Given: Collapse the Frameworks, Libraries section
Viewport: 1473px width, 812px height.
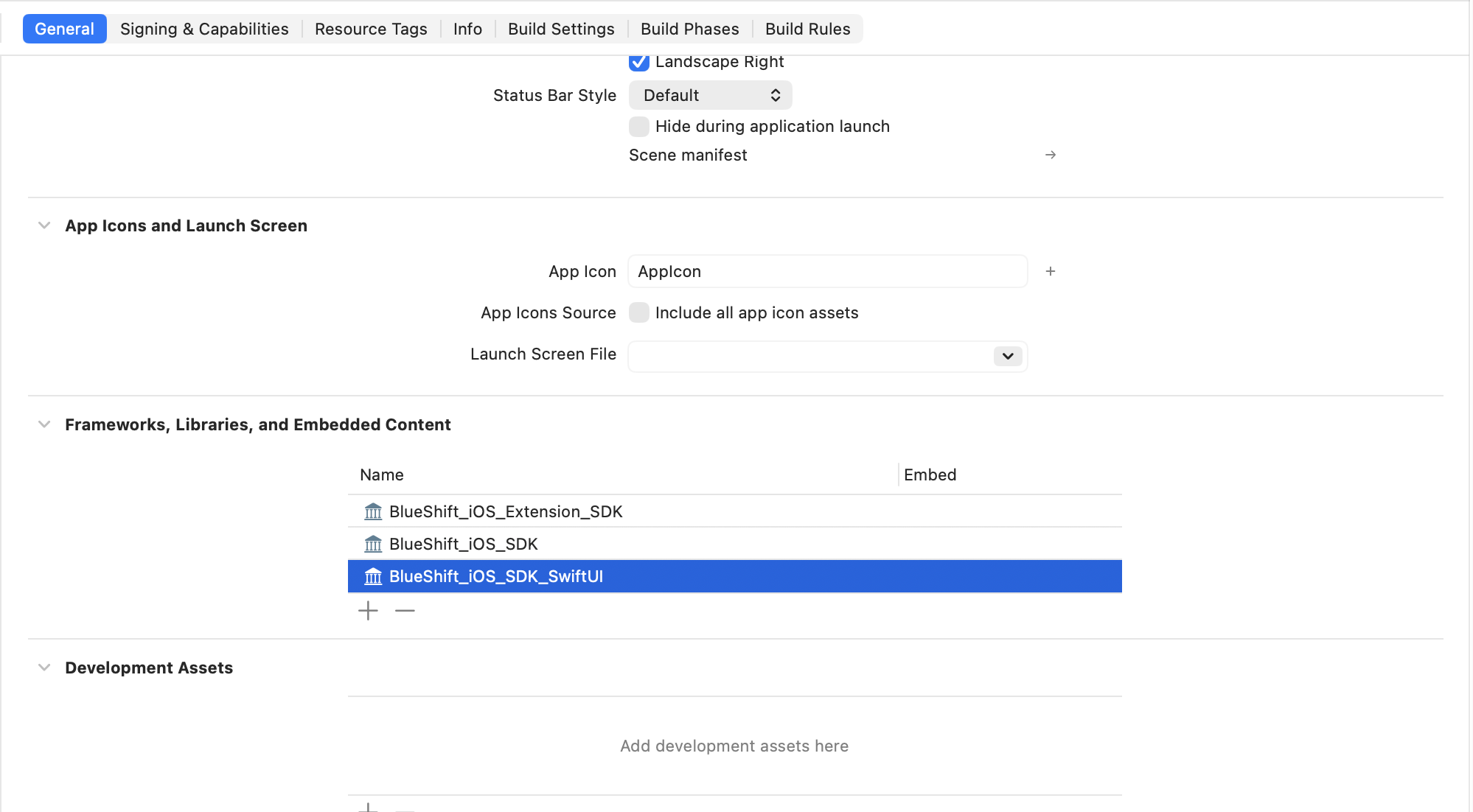Looking at the screenshot, I should [x=44, y=424].
